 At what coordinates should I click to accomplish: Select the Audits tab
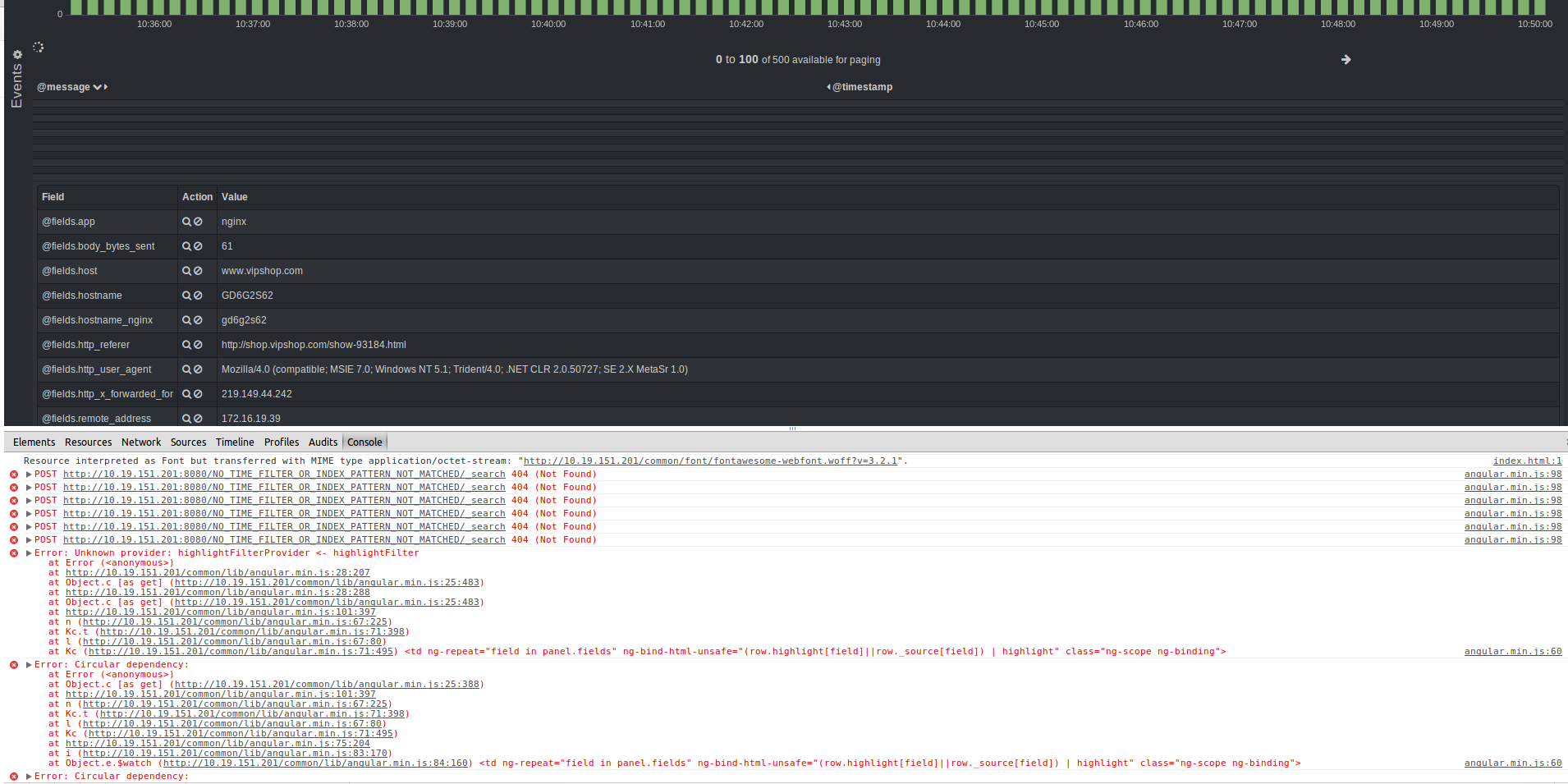pyautogui.click(x=323, y=442)
